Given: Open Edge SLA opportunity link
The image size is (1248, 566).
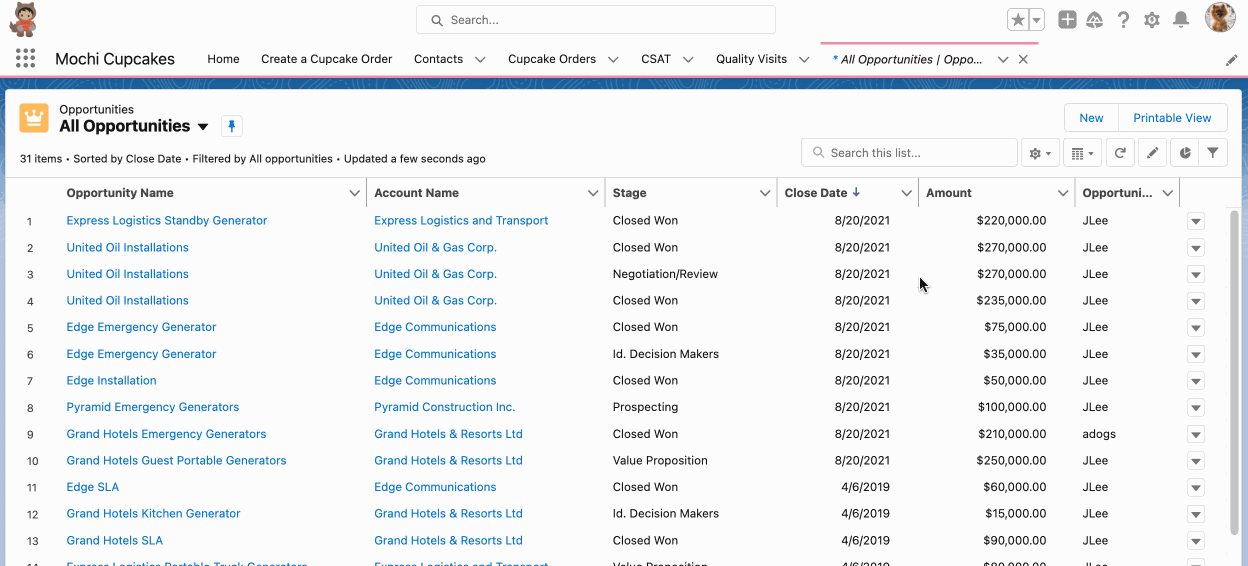Looking at the screenshot, I should (93, 487).
